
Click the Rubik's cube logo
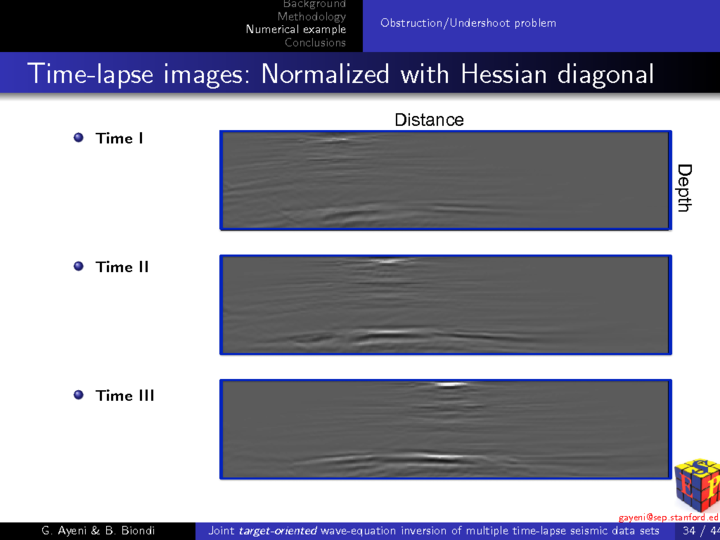[x=697, y=484]
